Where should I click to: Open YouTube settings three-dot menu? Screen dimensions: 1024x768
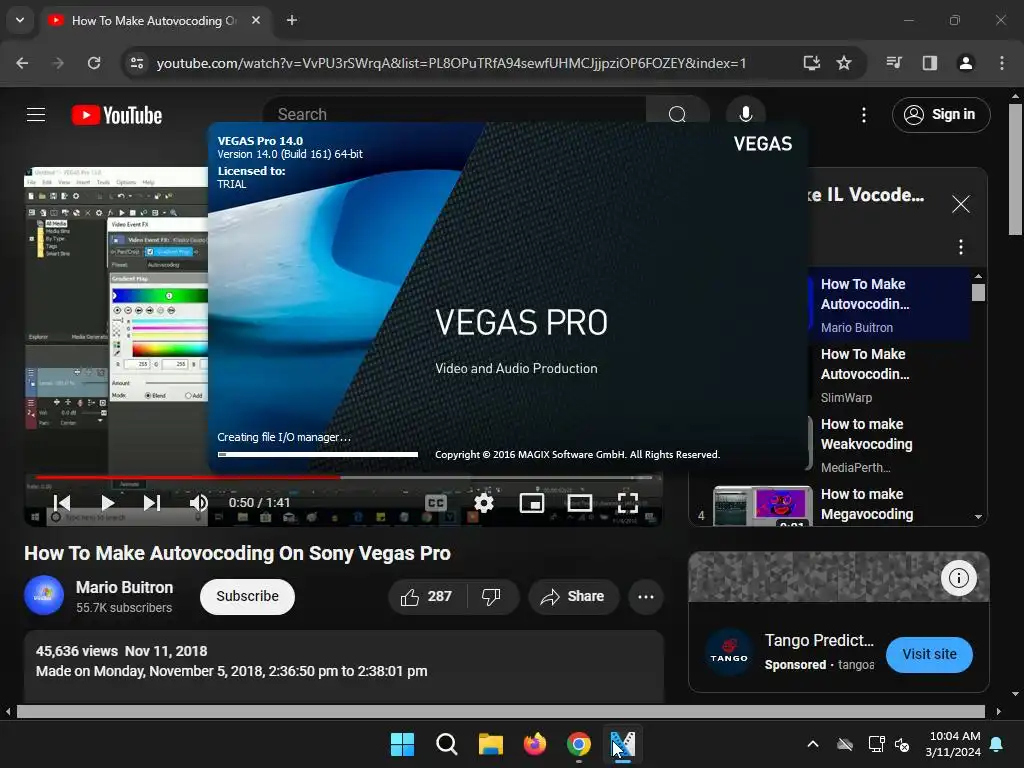pos(863,115)
